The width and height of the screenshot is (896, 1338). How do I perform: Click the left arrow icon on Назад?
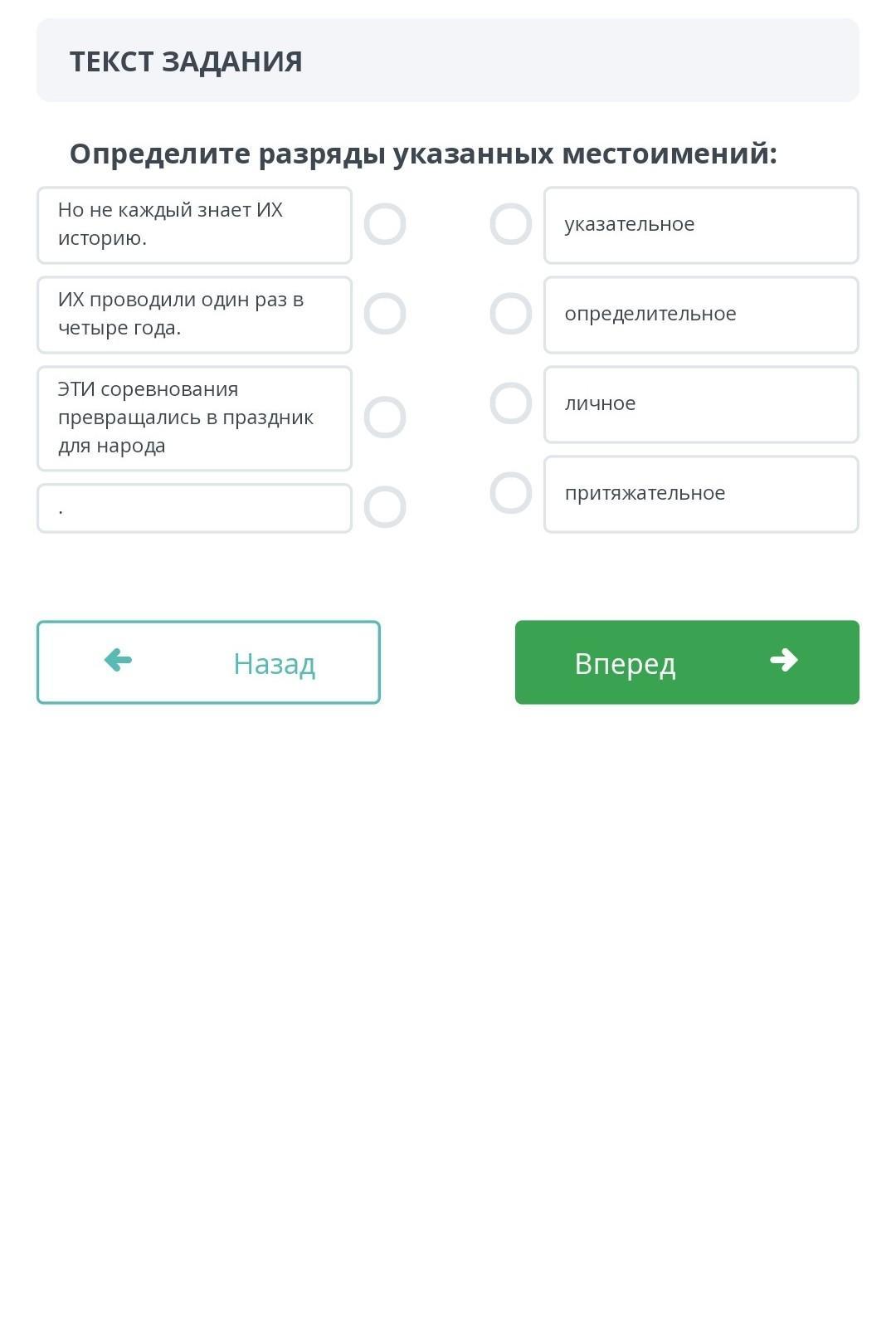[x=118, y=661]
